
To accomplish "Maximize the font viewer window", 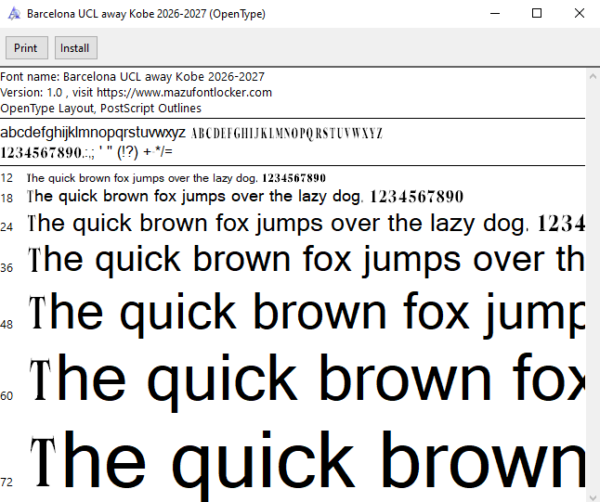I will [537, 13].
